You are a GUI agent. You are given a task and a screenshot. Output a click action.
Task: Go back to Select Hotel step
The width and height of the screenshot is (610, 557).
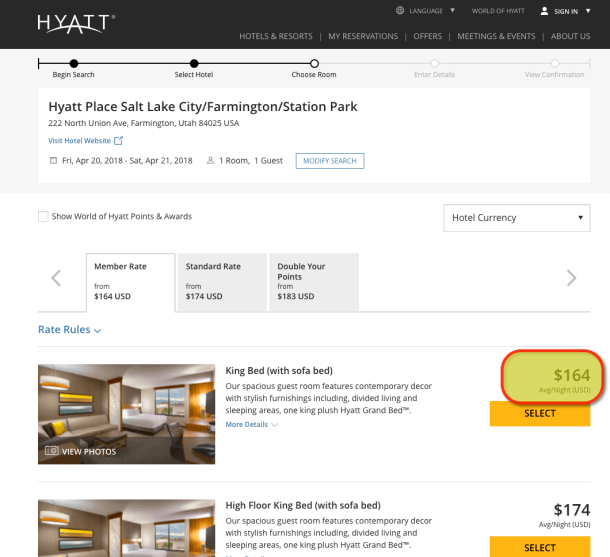point(194,63)
